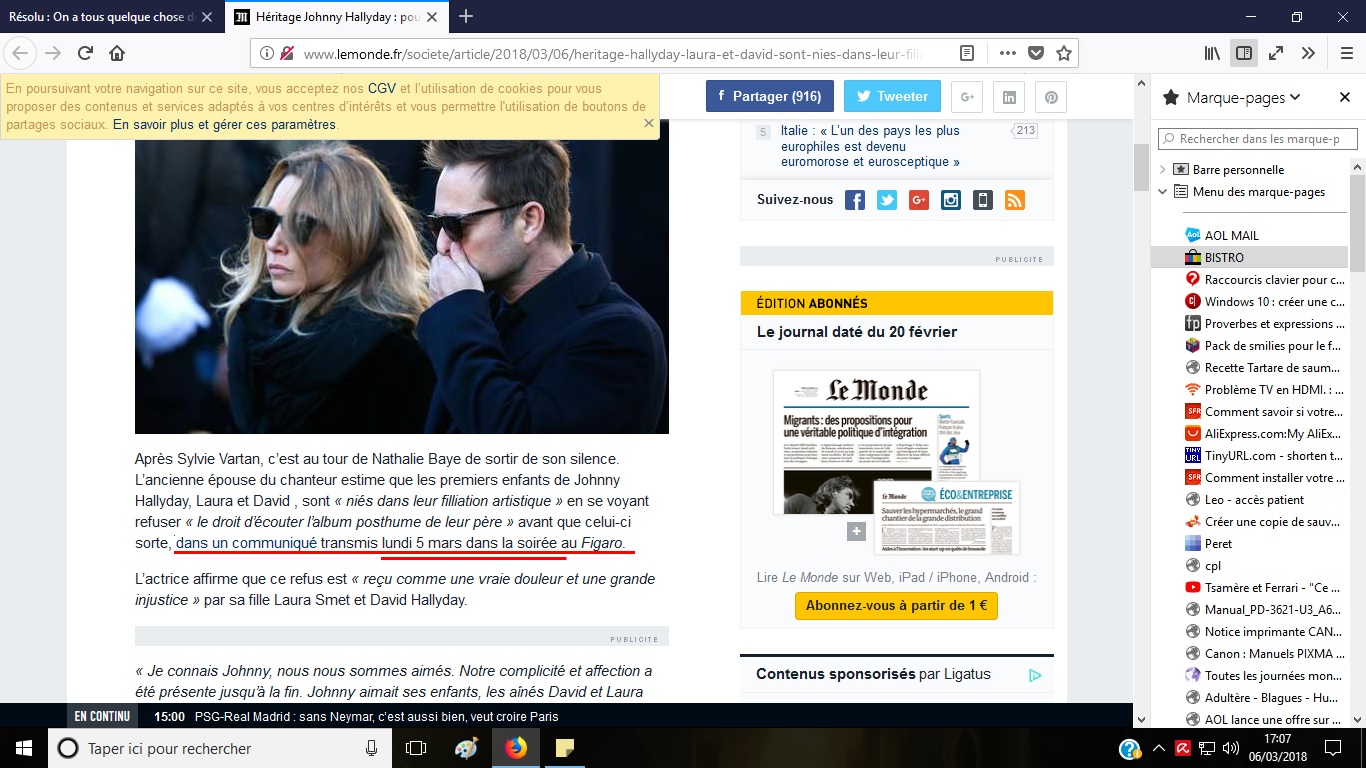This screenshot has width=1366, height=768.
Task: Open a new tab with plus button
Action: tap(466, 16)
